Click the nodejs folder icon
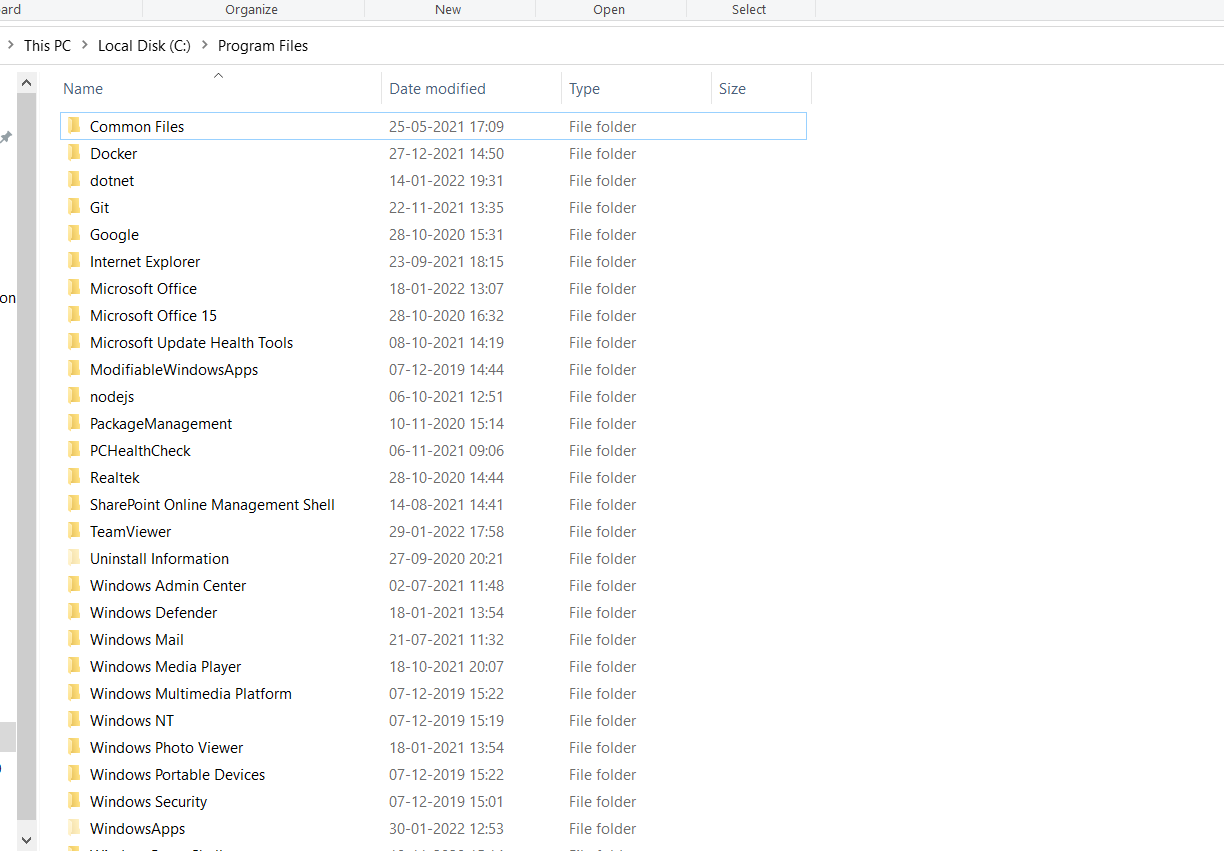 pos(74,396)
